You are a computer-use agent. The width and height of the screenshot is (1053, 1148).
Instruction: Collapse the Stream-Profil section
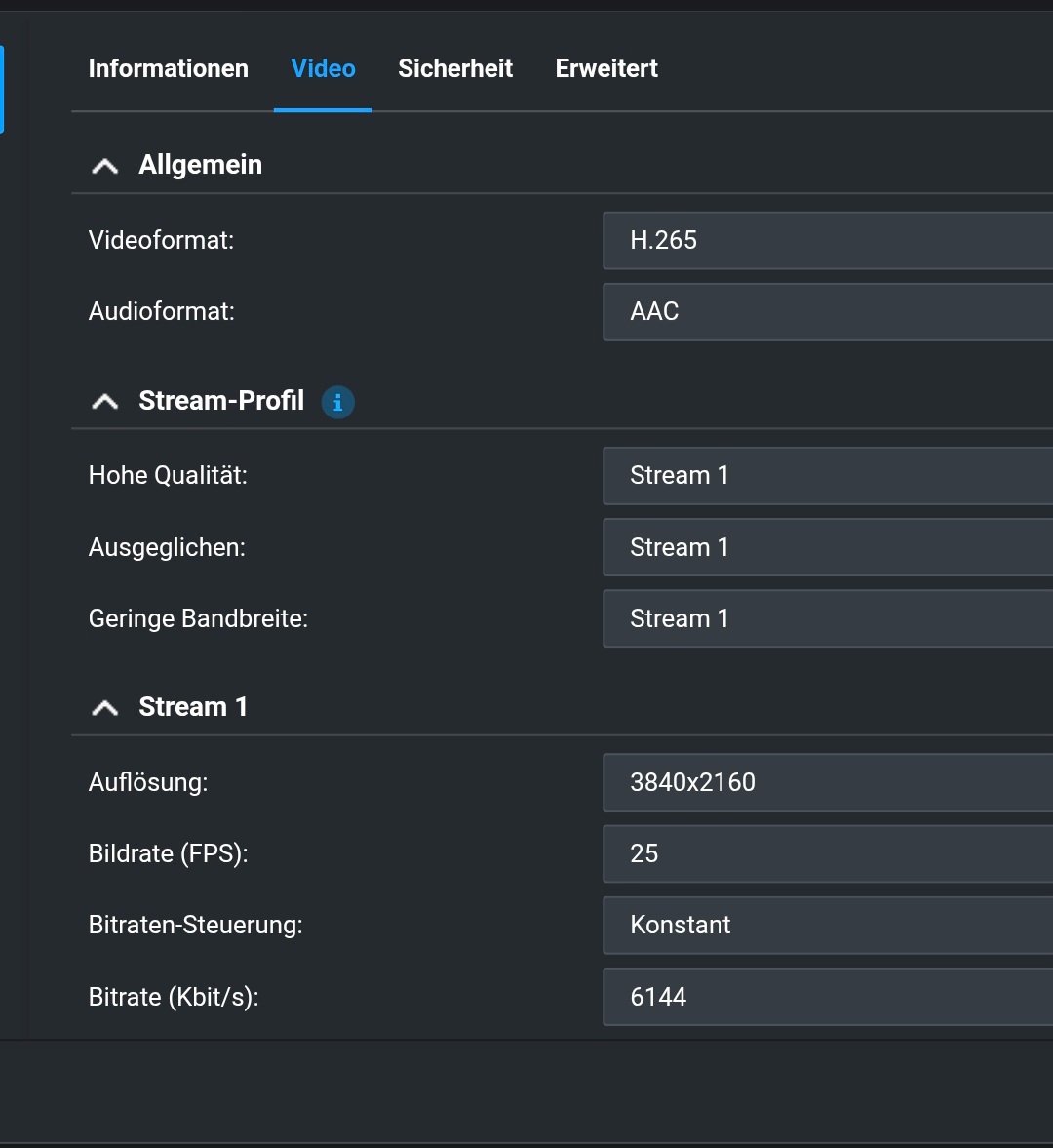coord(104,401)
